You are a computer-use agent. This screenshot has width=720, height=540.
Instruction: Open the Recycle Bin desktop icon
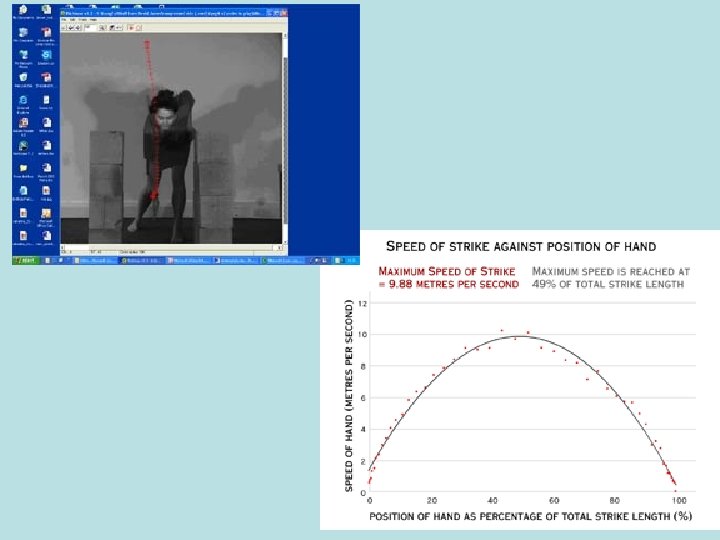(x=23, y=79)
